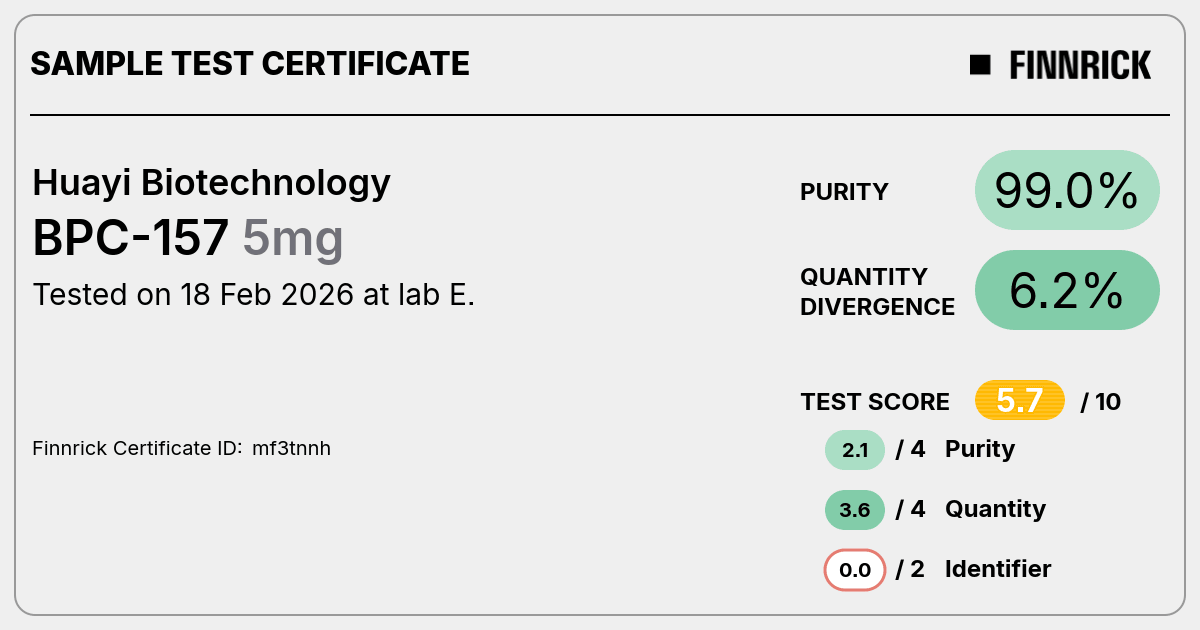The height and width of the screenshot is (630, 1200).
Task: Click the FINNRICK brand wordmark
Action: tap(1080, 65)
